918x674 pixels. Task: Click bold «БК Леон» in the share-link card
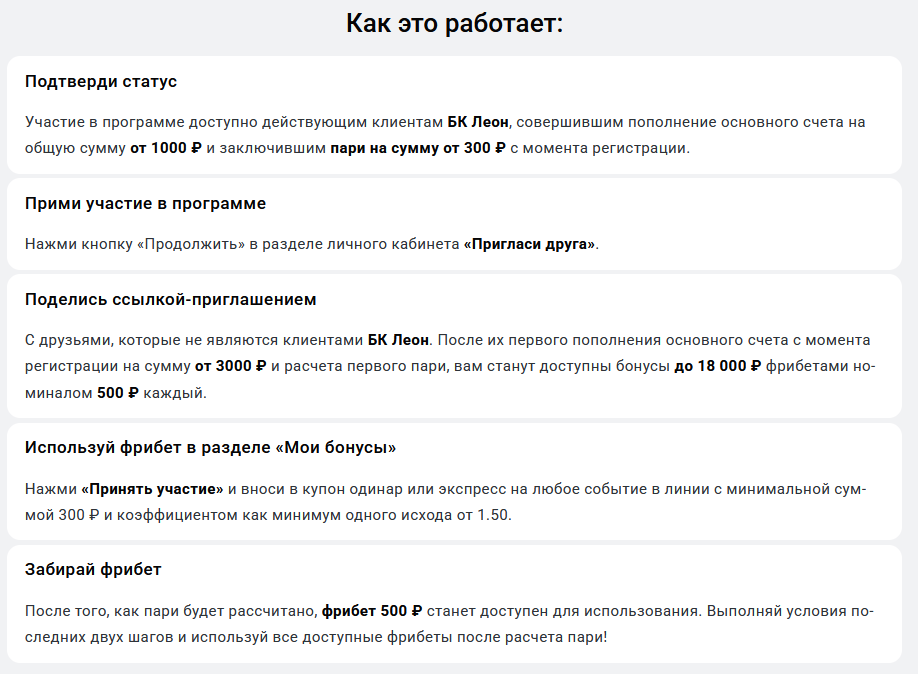point(398,340)
